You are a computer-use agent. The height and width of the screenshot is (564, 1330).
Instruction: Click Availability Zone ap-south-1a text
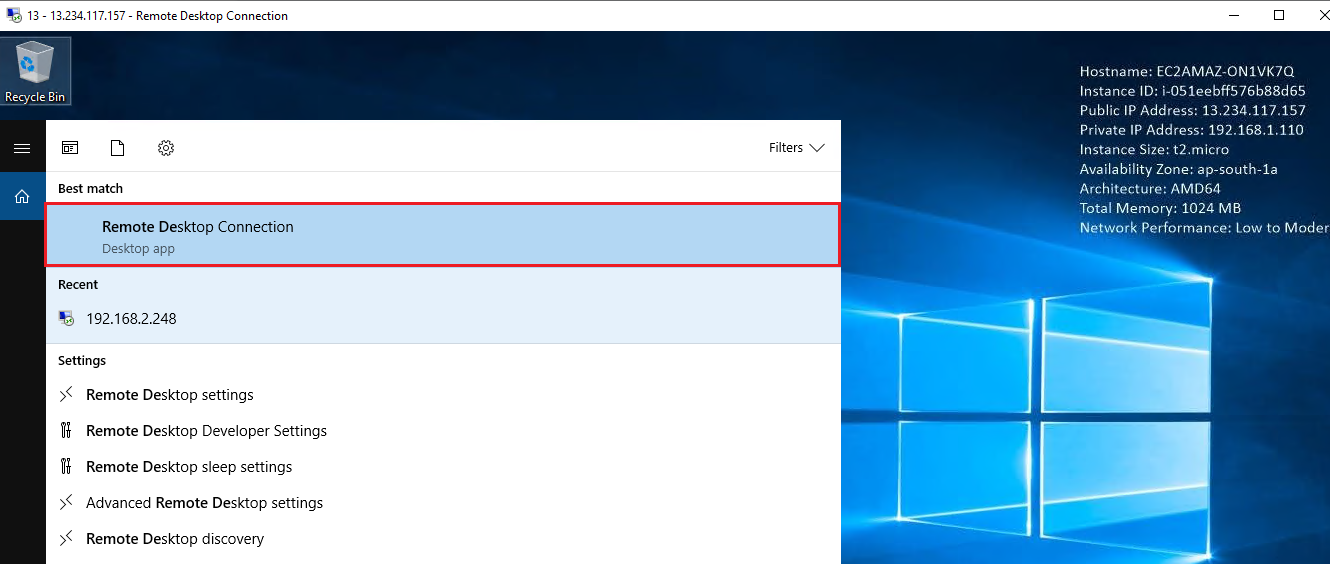[x=1179, y=169]
